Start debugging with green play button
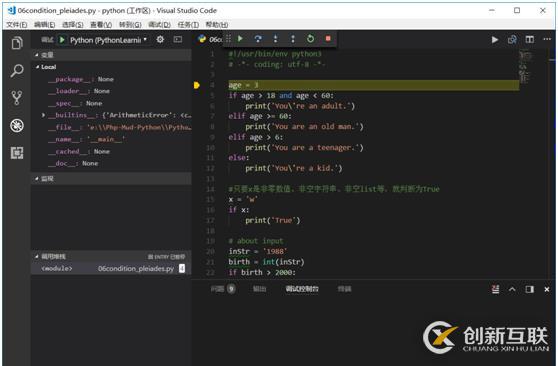The image size is (558, 366). [62, 40]
